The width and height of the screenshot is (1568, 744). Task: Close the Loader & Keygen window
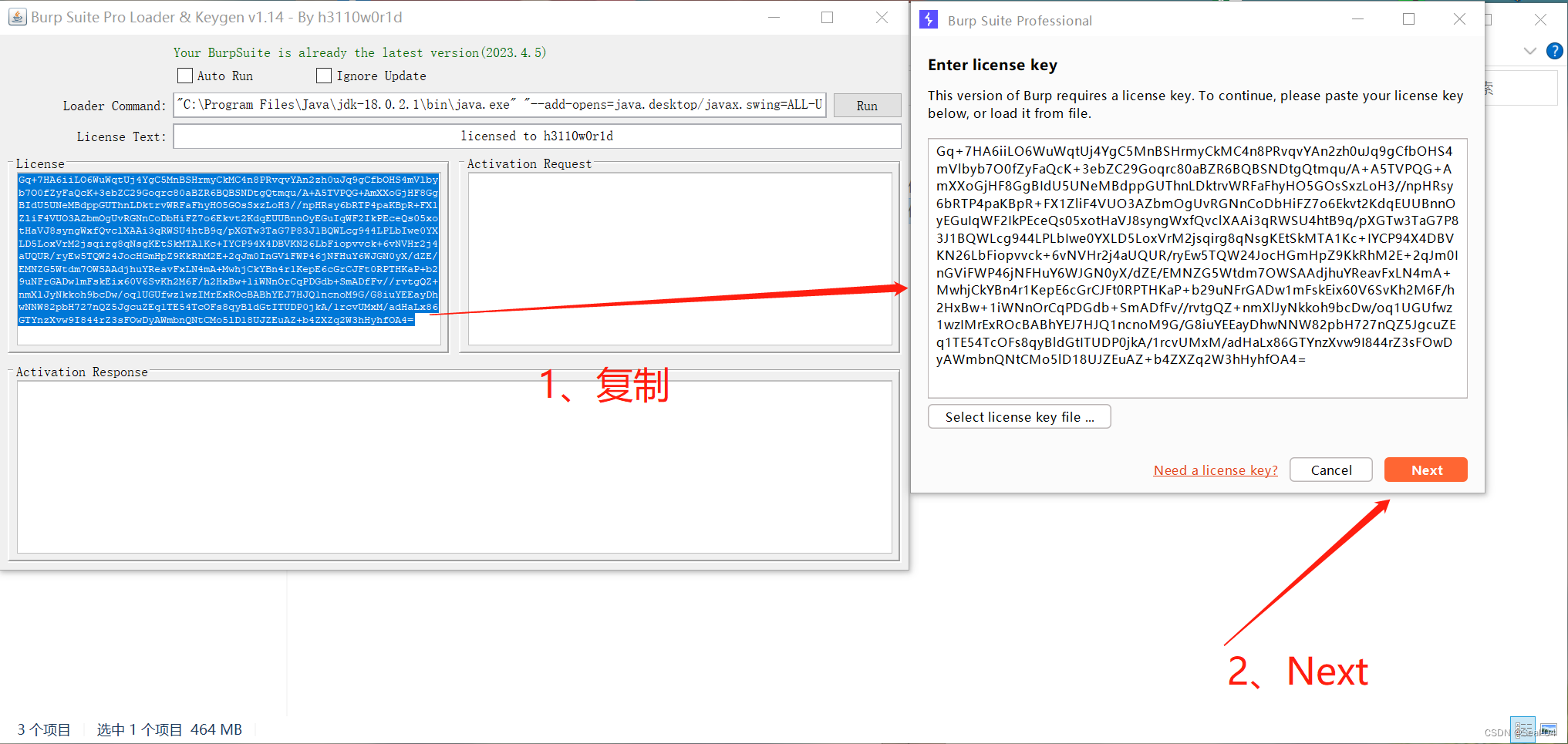coord(882,17)
